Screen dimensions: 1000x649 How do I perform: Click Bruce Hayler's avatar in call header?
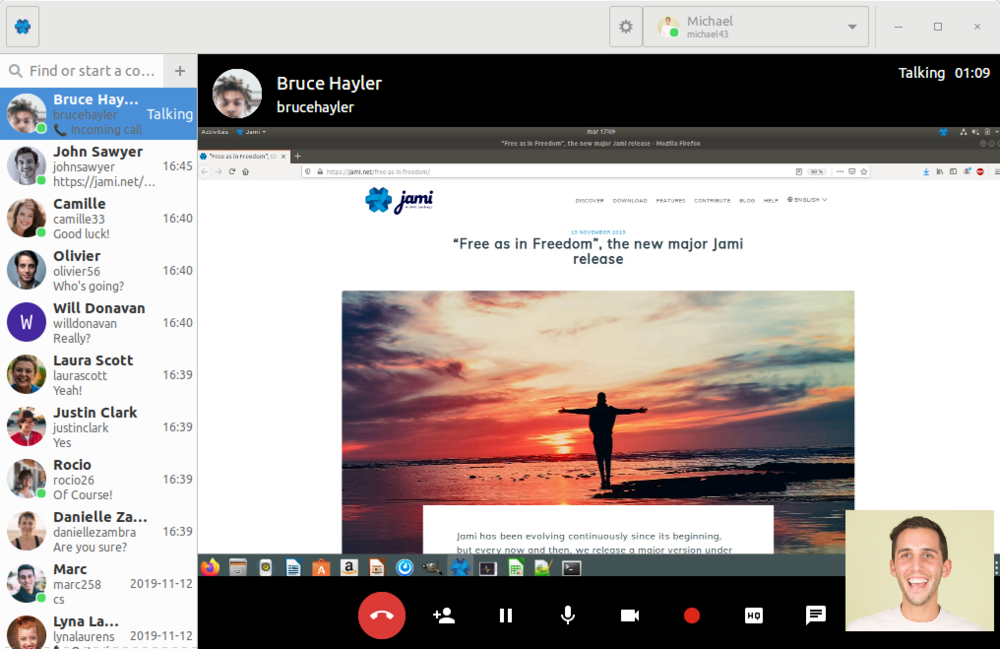(x=237, y=94)
